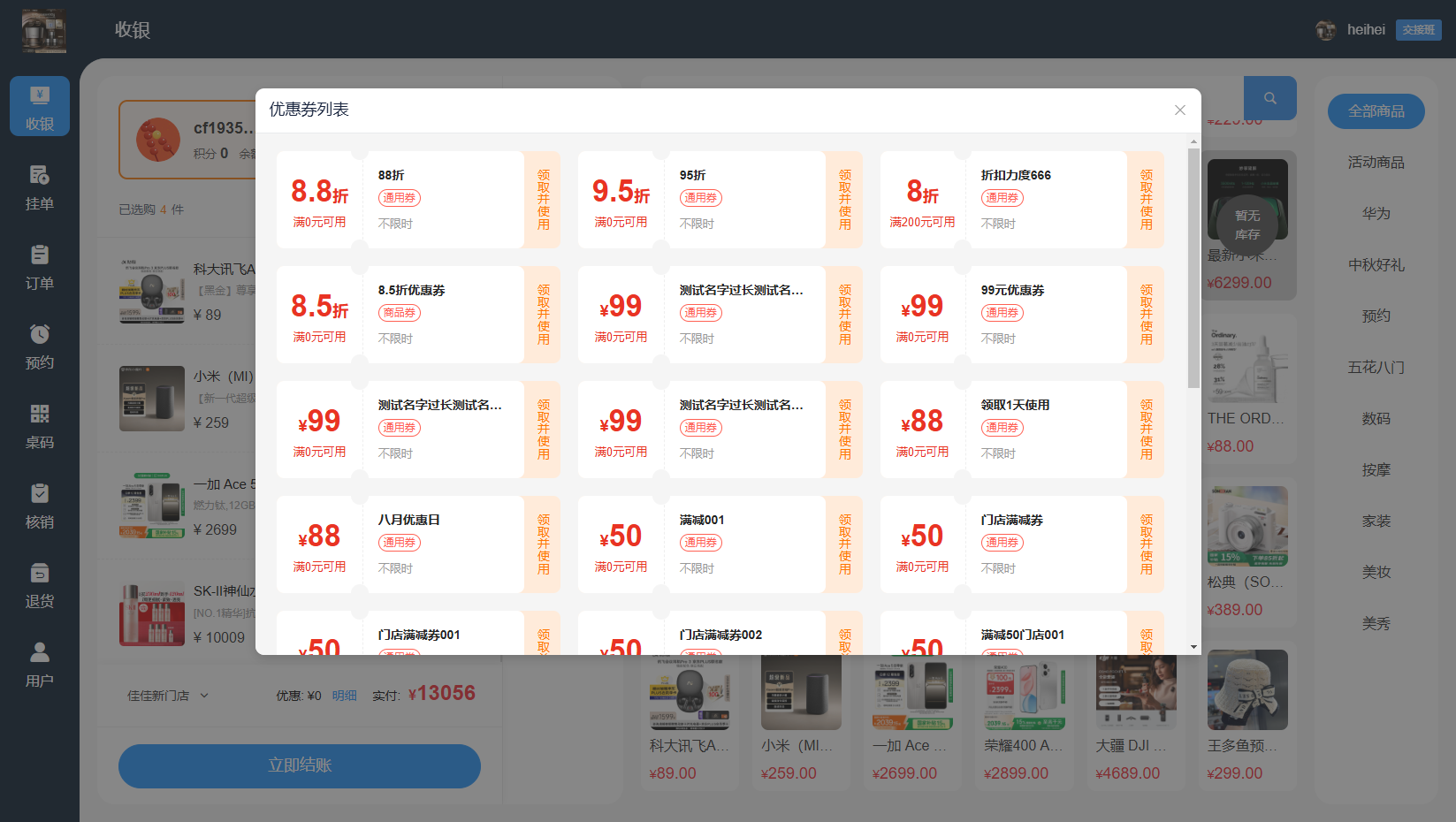Click the 荣耀400 product thumbnail
The width and height of the screenshot is (1456, 822).
coord(1025,692)
